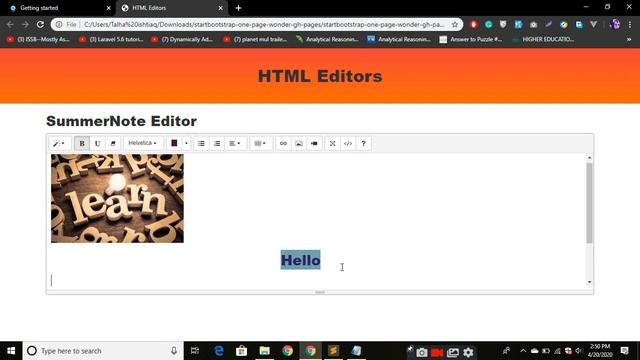Open the Action Center notifications icon
640x360 pixels.
click(624, 351)
